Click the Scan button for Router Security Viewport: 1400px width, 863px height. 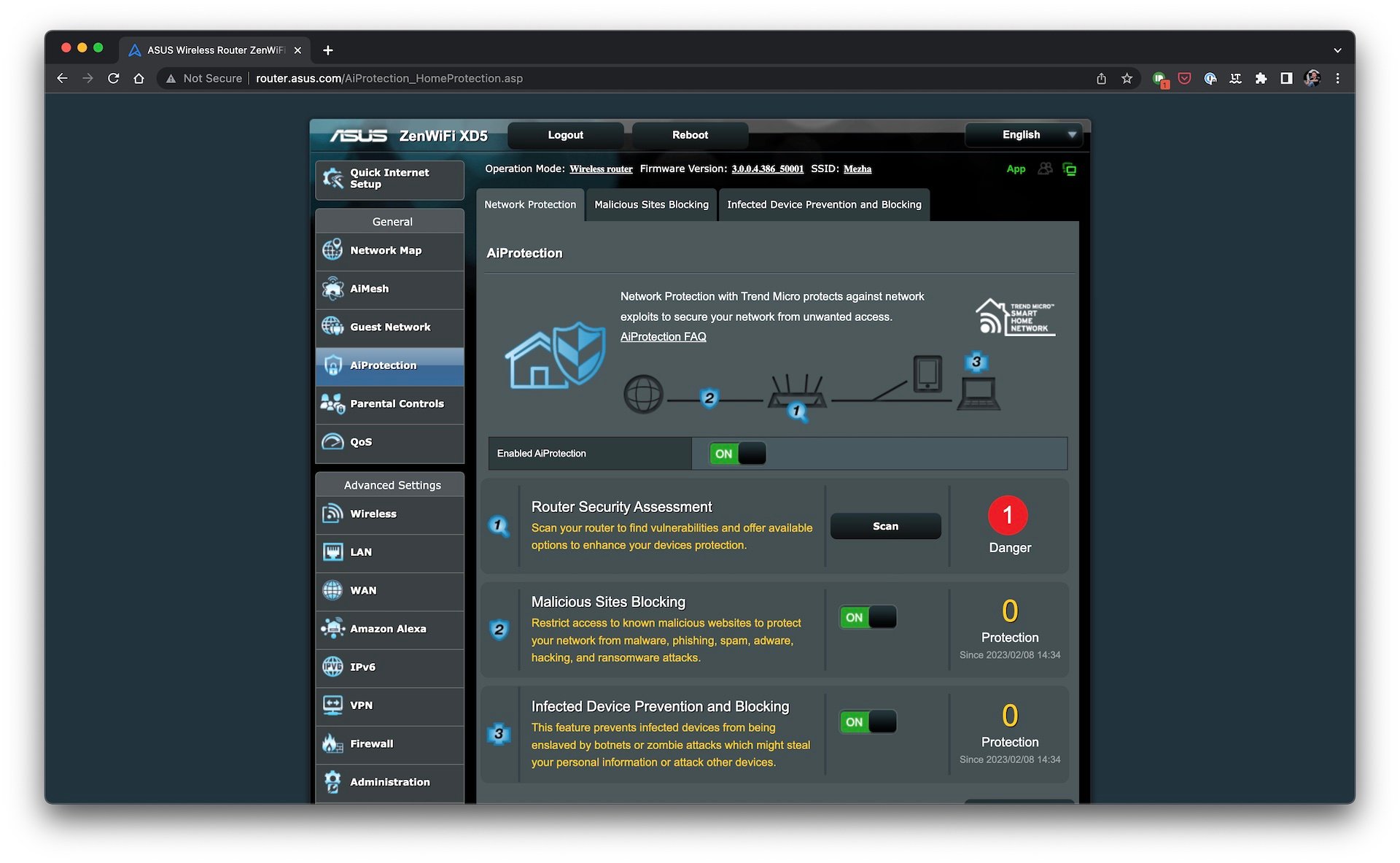(884, 525)
